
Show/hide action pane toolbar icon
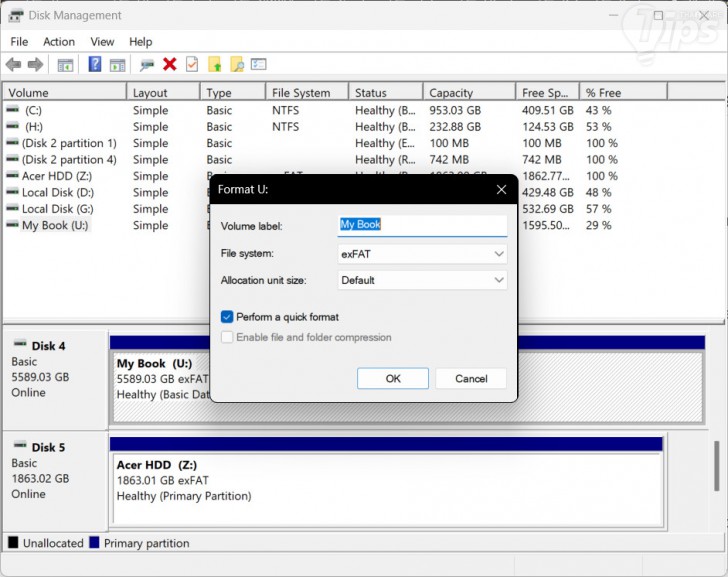(x=117, y=65)
